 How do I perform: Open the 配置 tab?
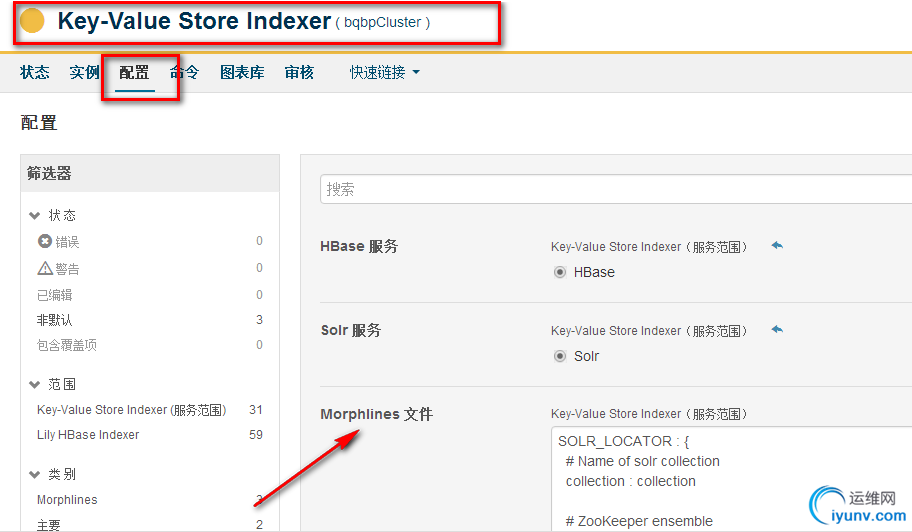coord(134,72)
